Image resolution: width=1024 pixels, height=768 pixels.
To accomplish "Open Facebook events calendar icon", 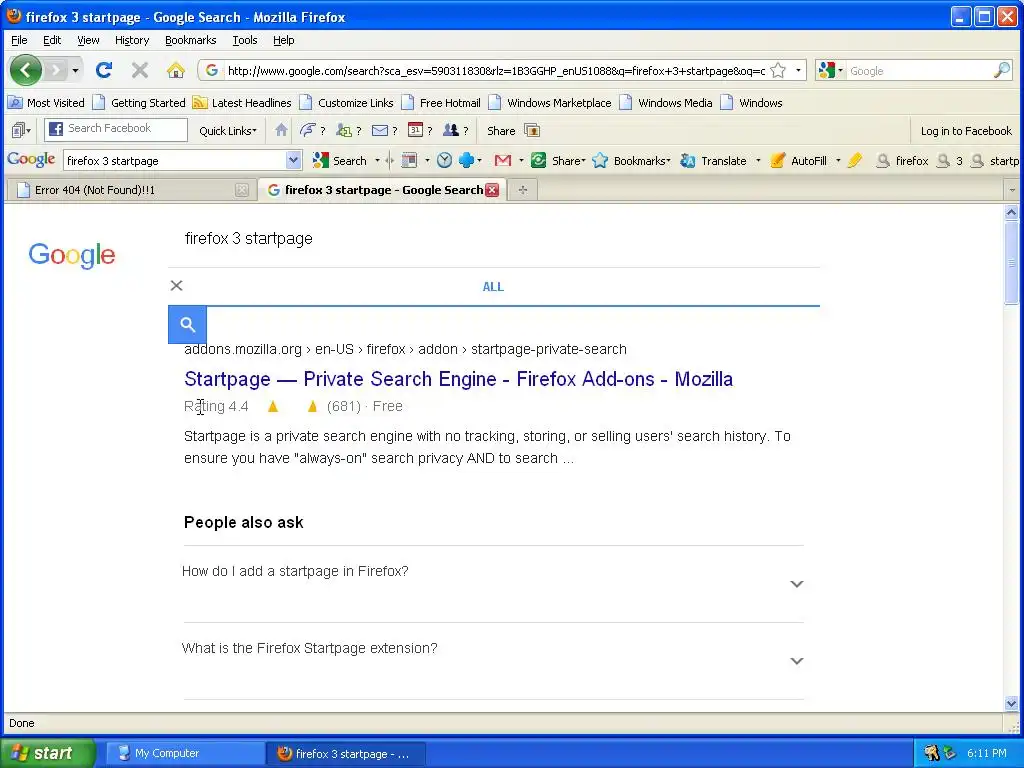I will [x=415, y=130].
